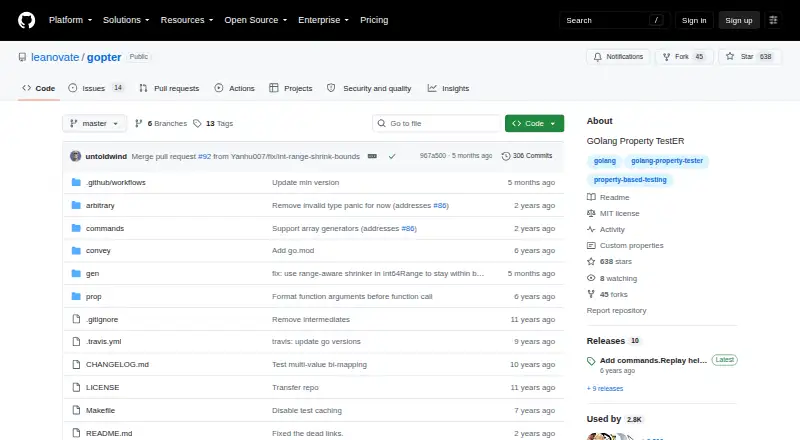Viewport: 800px width, 440px height.
Task: Switch to the Projects tab
Action: [x=291, y=88]
